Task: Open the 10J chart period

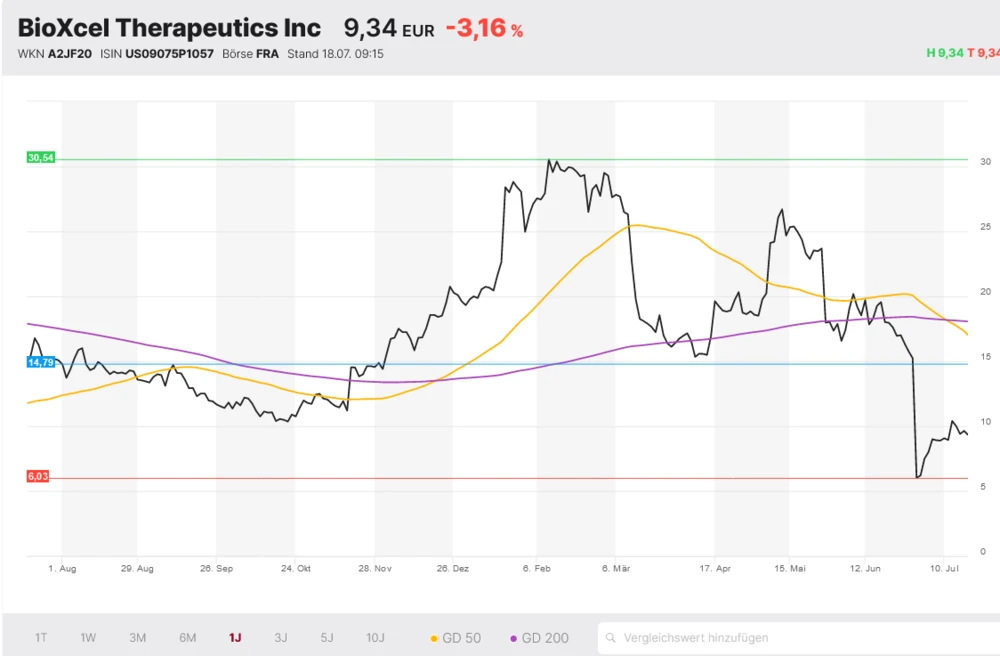Action: 375,638
